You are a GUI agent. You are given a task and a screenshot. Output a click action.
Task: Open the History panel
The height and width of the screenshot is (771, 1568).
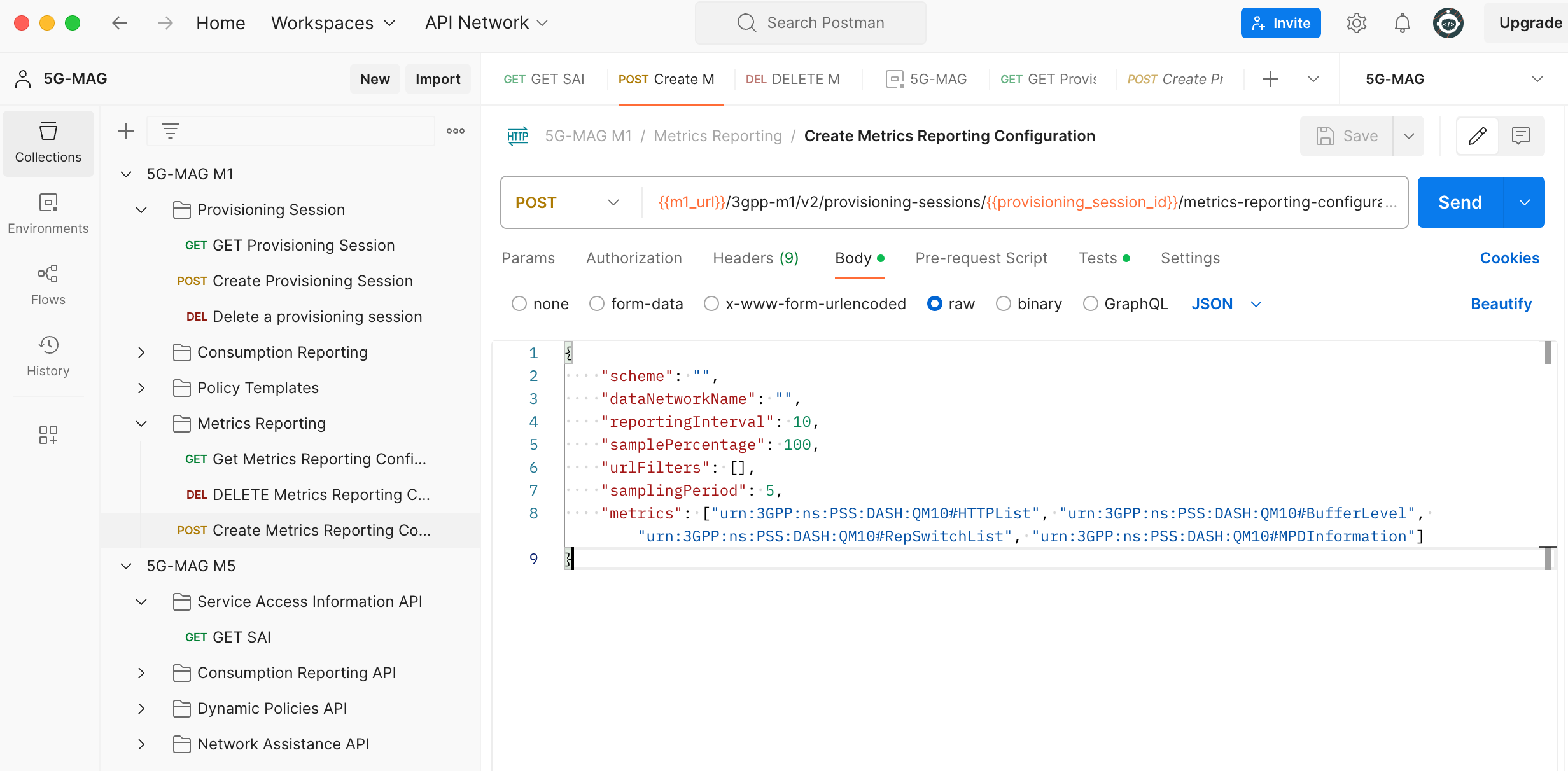48,356
